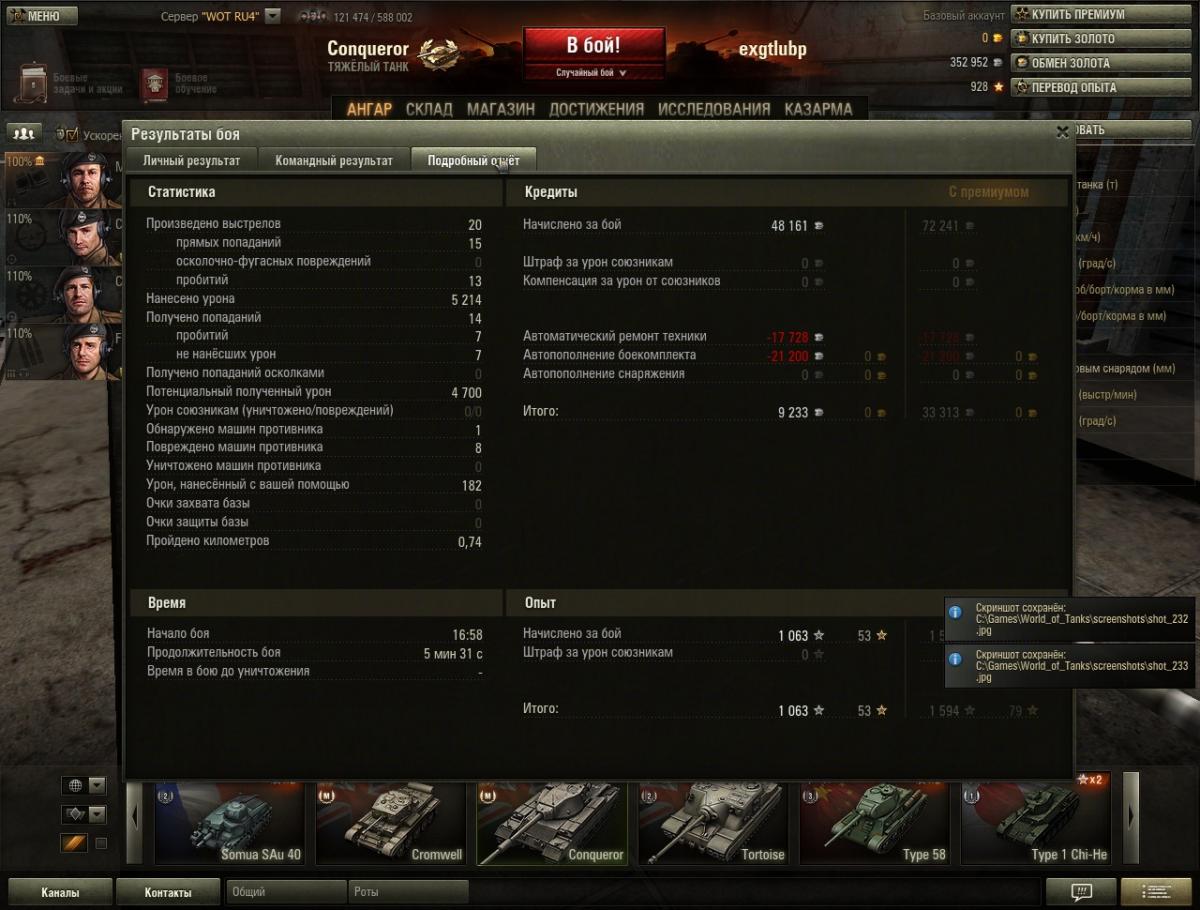
Task: Go to СКЛАД depot tab
Action: 429,109
